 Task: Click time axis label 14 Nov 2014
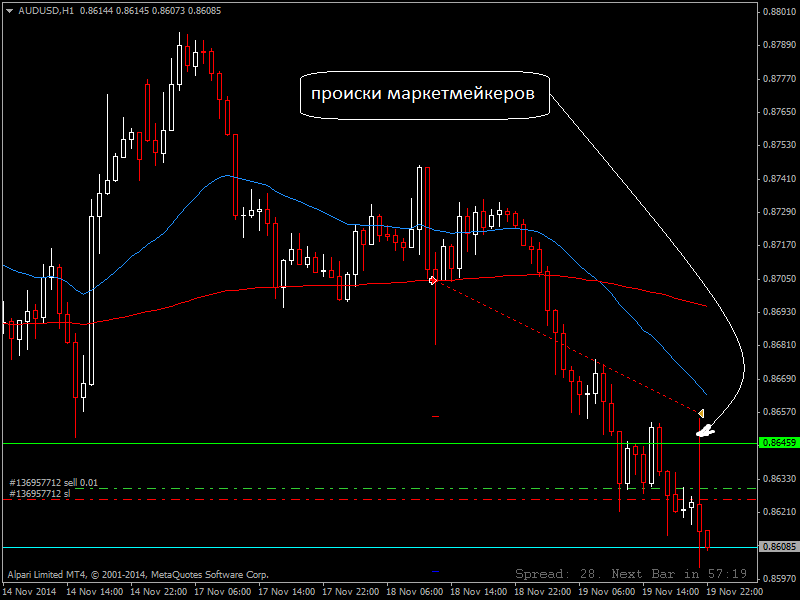pyautogui.click(x=32, y=592)
